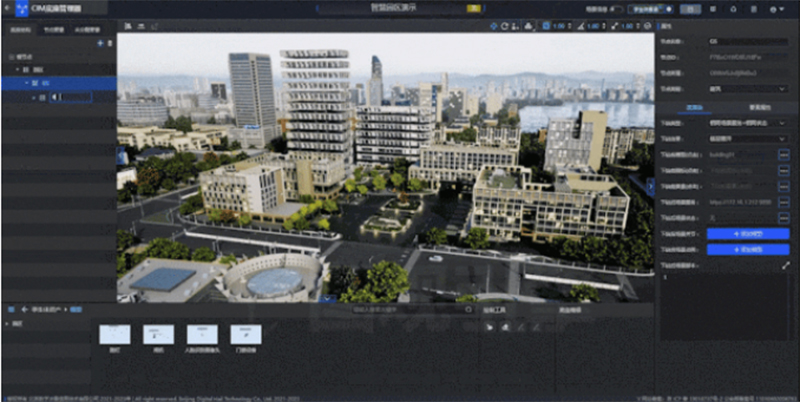Image resolution: width=800 pixels, height=402 pixels.
Task: Open the user account dropdown in top bar
Action: (x=777, y=9)
